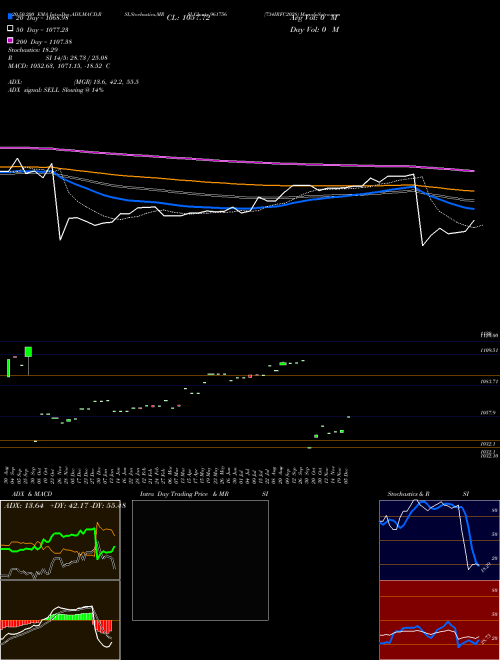Click the blue 20 Day EMA legend swatch
Screen dimensions: 500x660
coord(10,17)
